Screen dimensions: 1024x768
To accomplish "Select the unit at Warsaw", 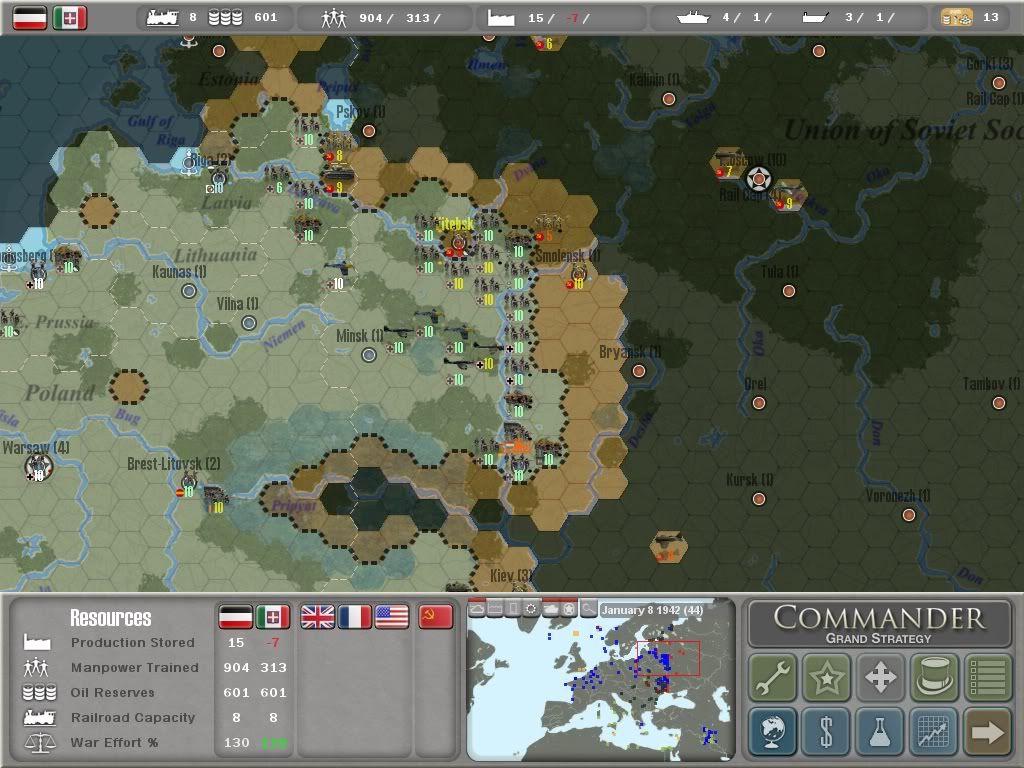I will 39,467.
